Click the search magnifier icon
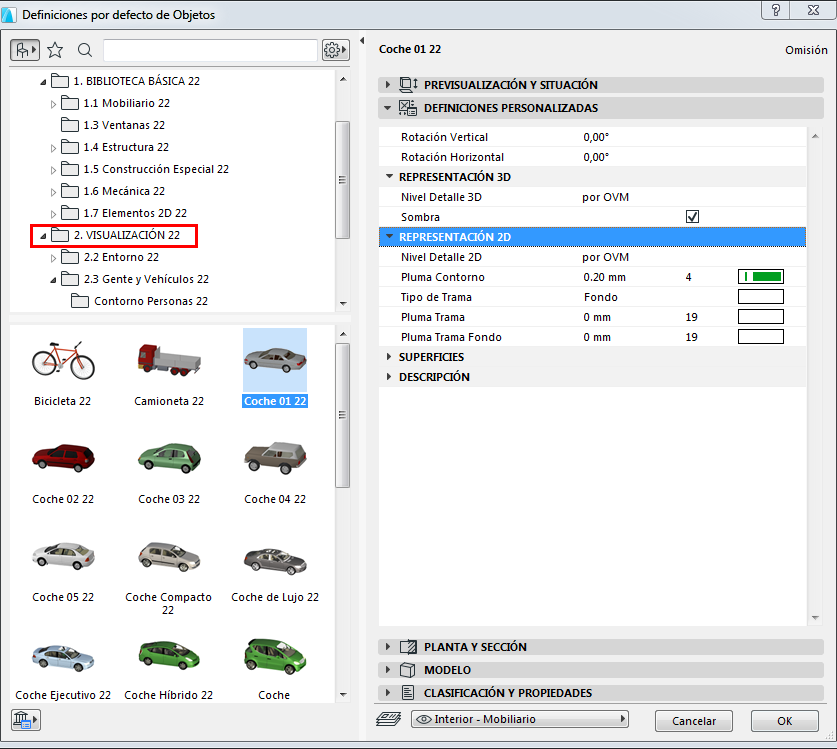837x749 pixels. point(85,50)
